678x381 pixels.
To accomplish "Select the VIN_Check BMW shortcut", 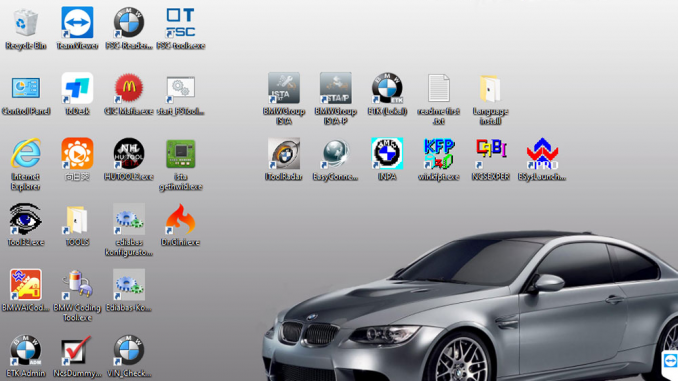I will point(129,350).
